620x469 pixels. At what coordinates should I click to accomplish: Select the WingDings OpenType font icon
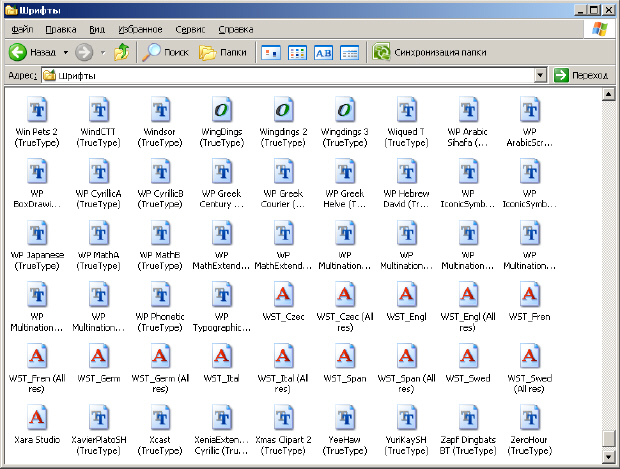[222, 110]
